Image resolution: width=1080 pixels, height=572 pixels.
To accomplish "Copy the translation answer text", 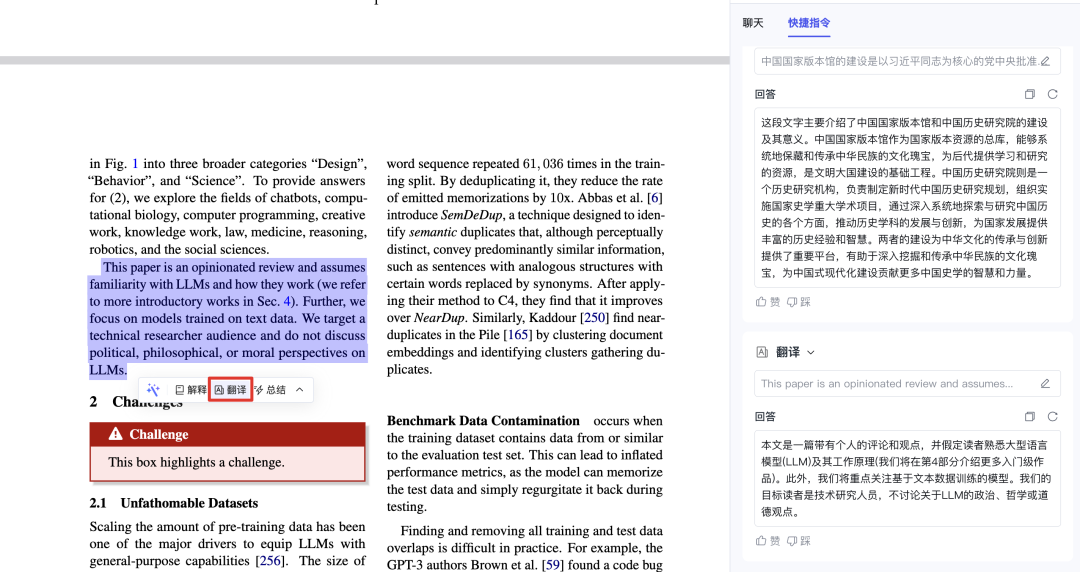I will coord(1030,417).
